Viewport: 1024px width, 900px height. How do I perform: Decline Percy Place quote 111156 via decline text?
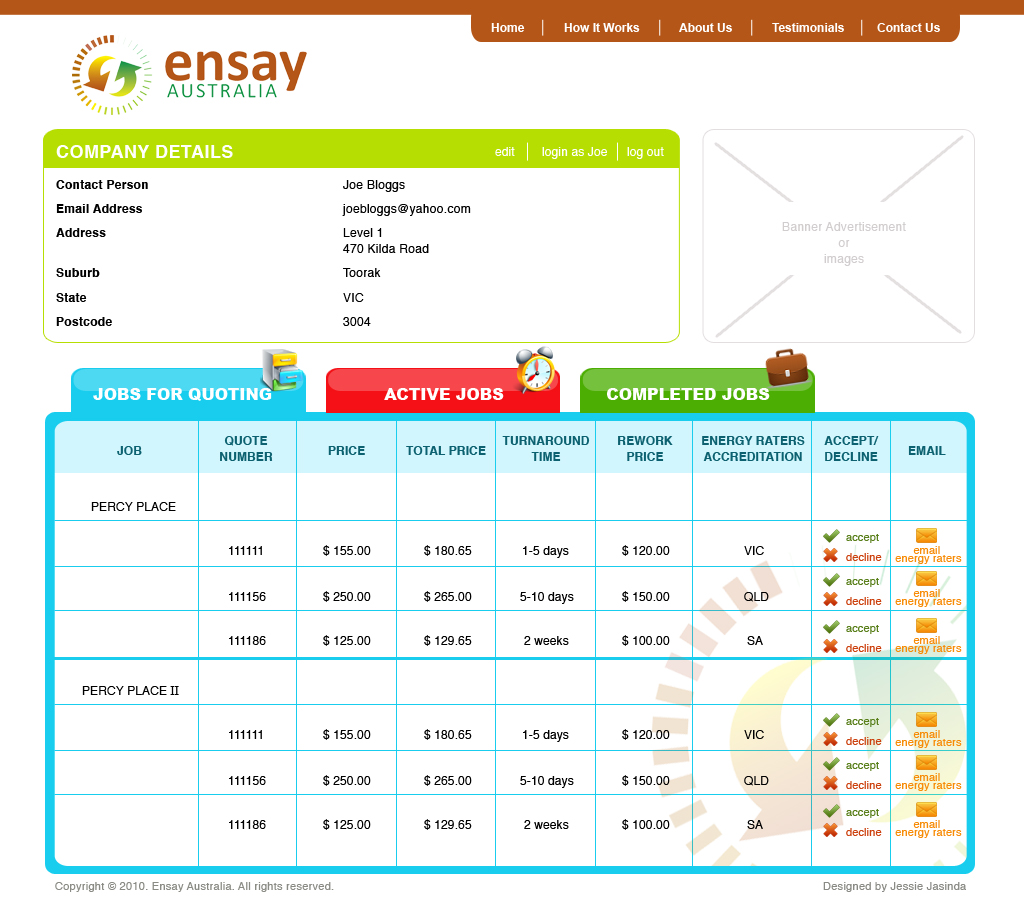863,601
